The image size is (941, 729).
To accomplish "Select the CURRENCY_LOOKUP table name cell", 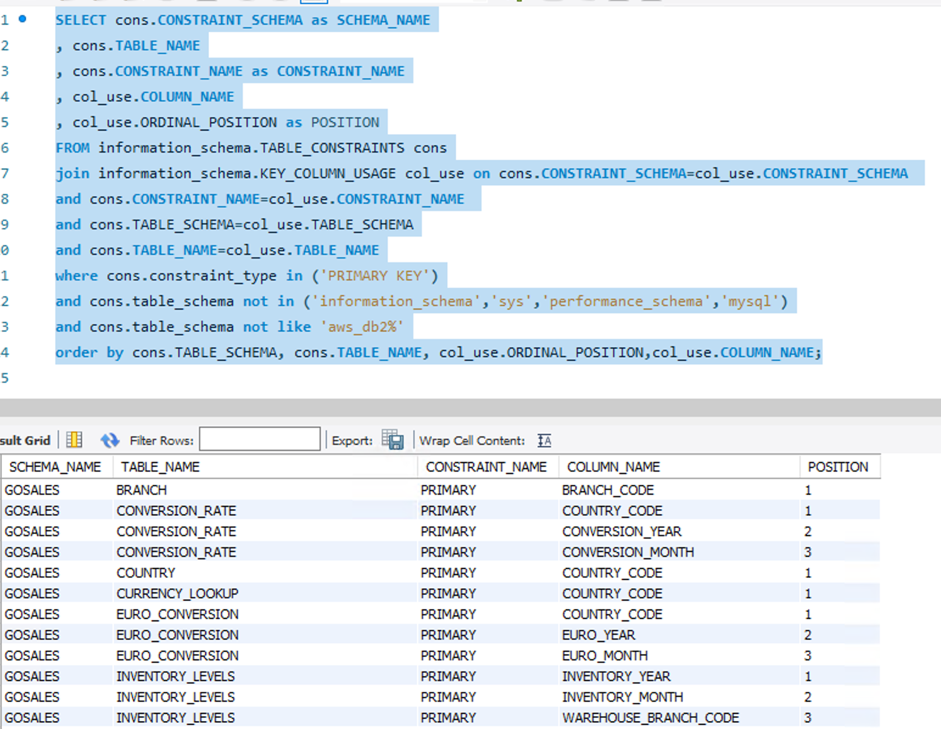I will coord(177,594).
